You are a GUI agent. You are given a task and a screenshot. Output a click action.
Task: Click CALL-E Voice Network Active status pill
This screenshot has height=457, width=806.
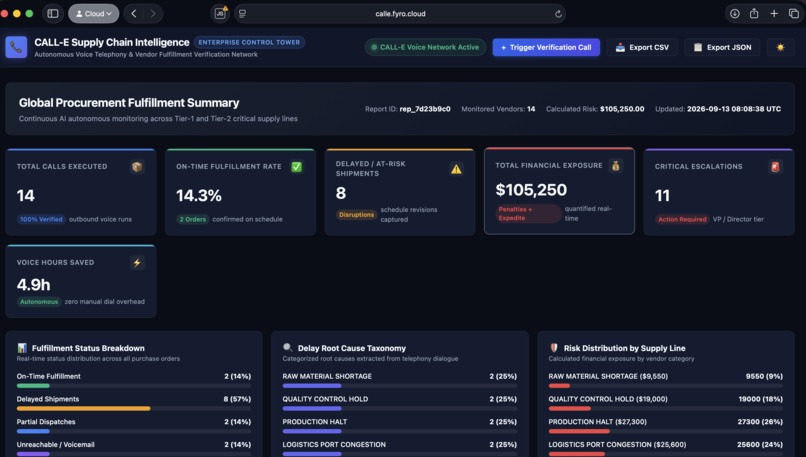click(425, 47)
